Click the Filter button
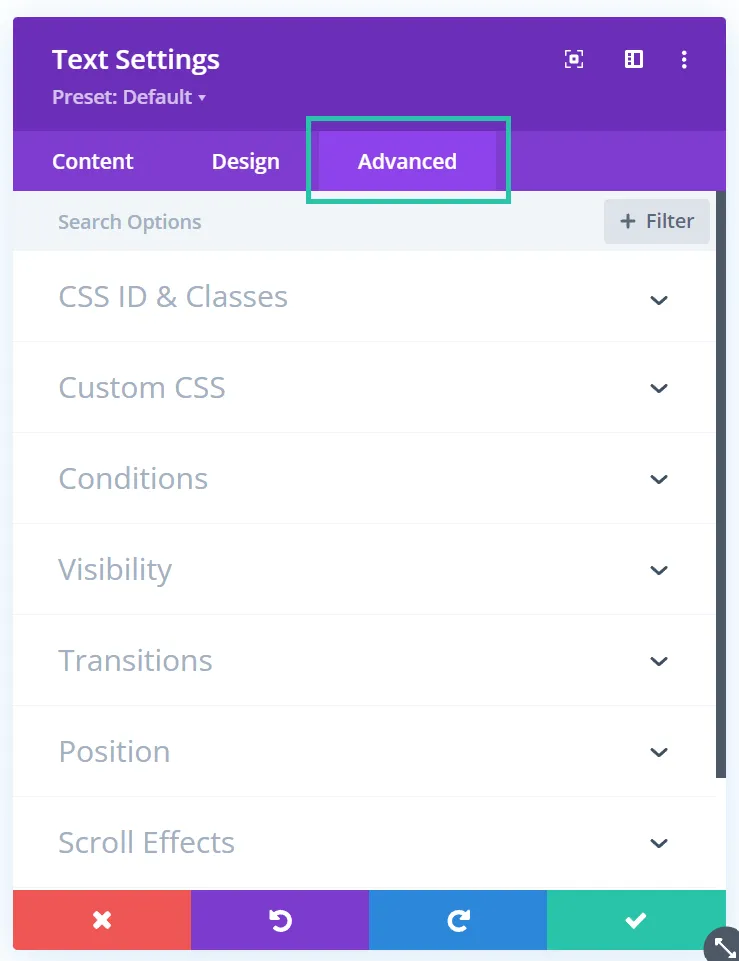 point(656,221)
